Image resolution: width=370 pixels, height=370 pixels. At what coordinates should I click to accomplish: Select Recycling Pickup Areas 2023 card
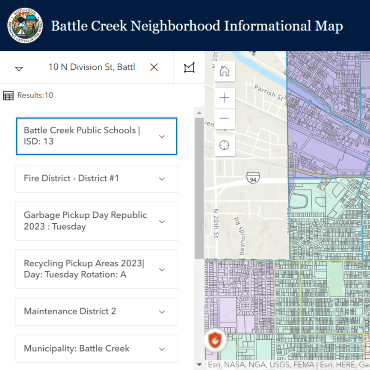click(96, 269)
